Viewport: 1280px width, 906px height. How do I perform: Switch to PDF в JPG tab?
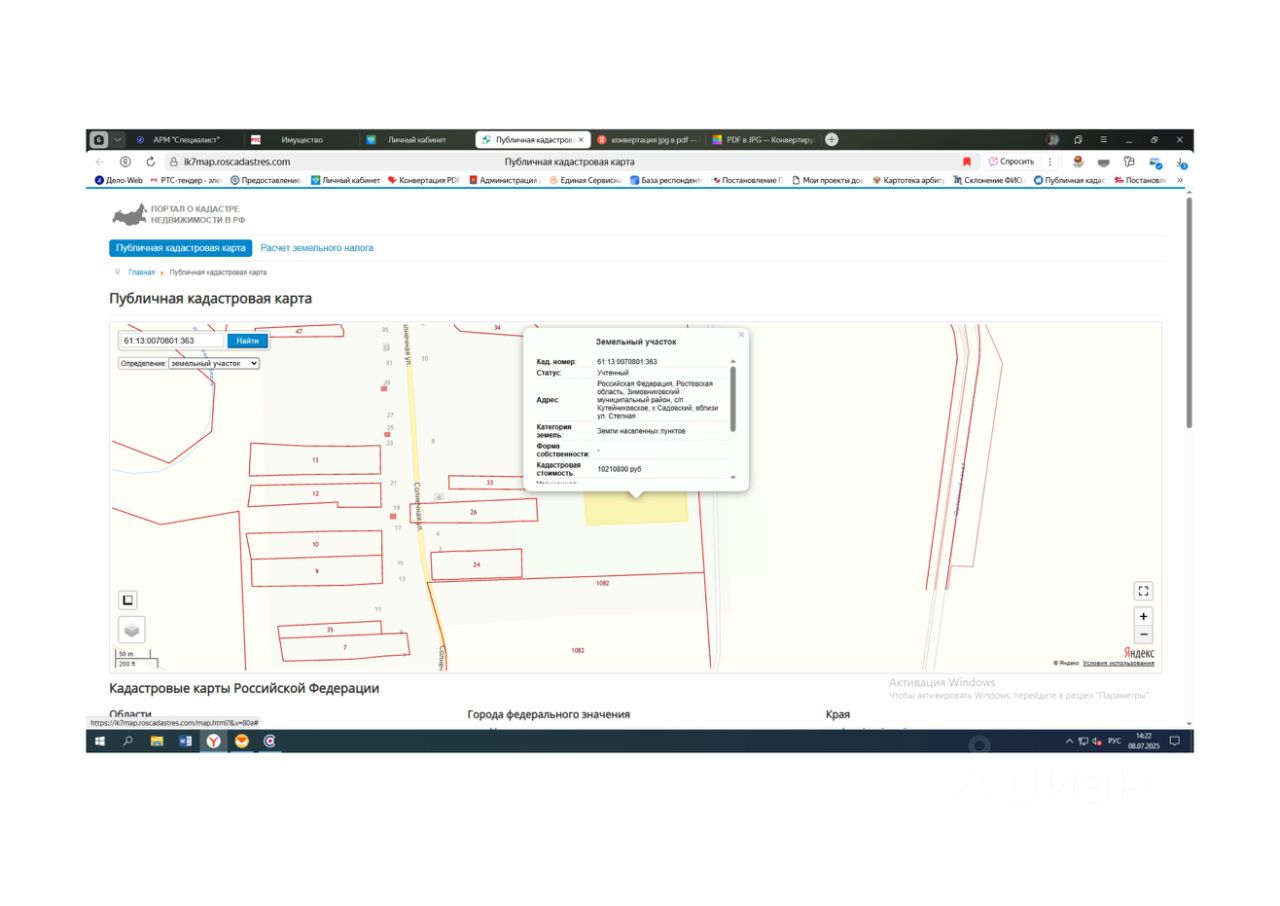pyautogui.click(x=764, y=140)
